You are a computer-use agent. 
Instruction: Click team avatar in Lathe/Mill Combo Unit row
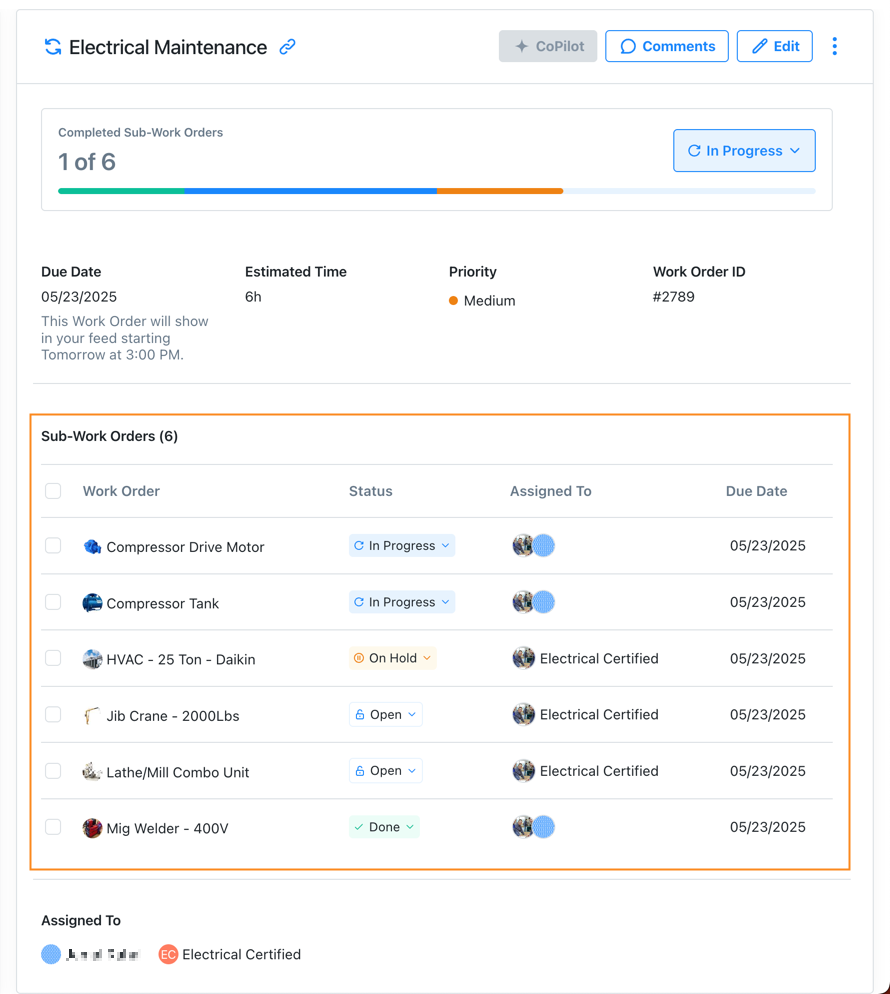(524, 771)
